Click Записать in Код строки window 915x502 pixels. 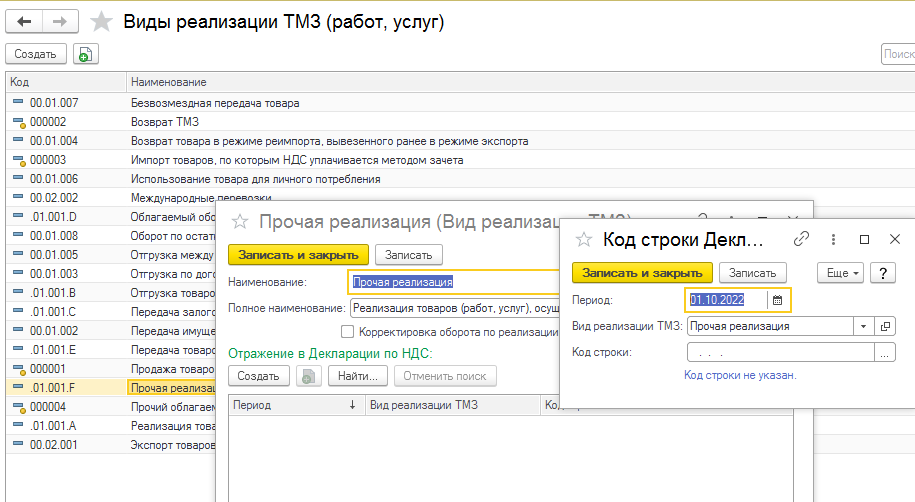click(x=753, y=273)
